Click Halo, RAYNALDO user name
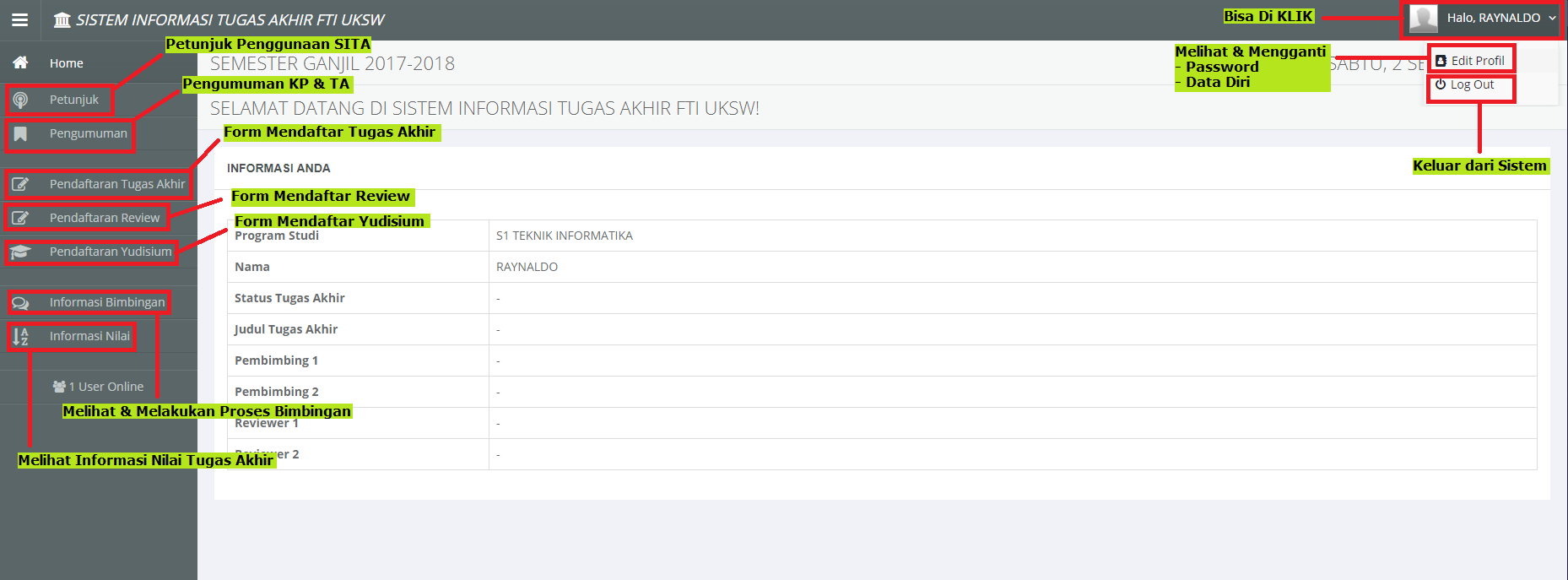The image size is (1568, 580). (x=1494, y=18)
